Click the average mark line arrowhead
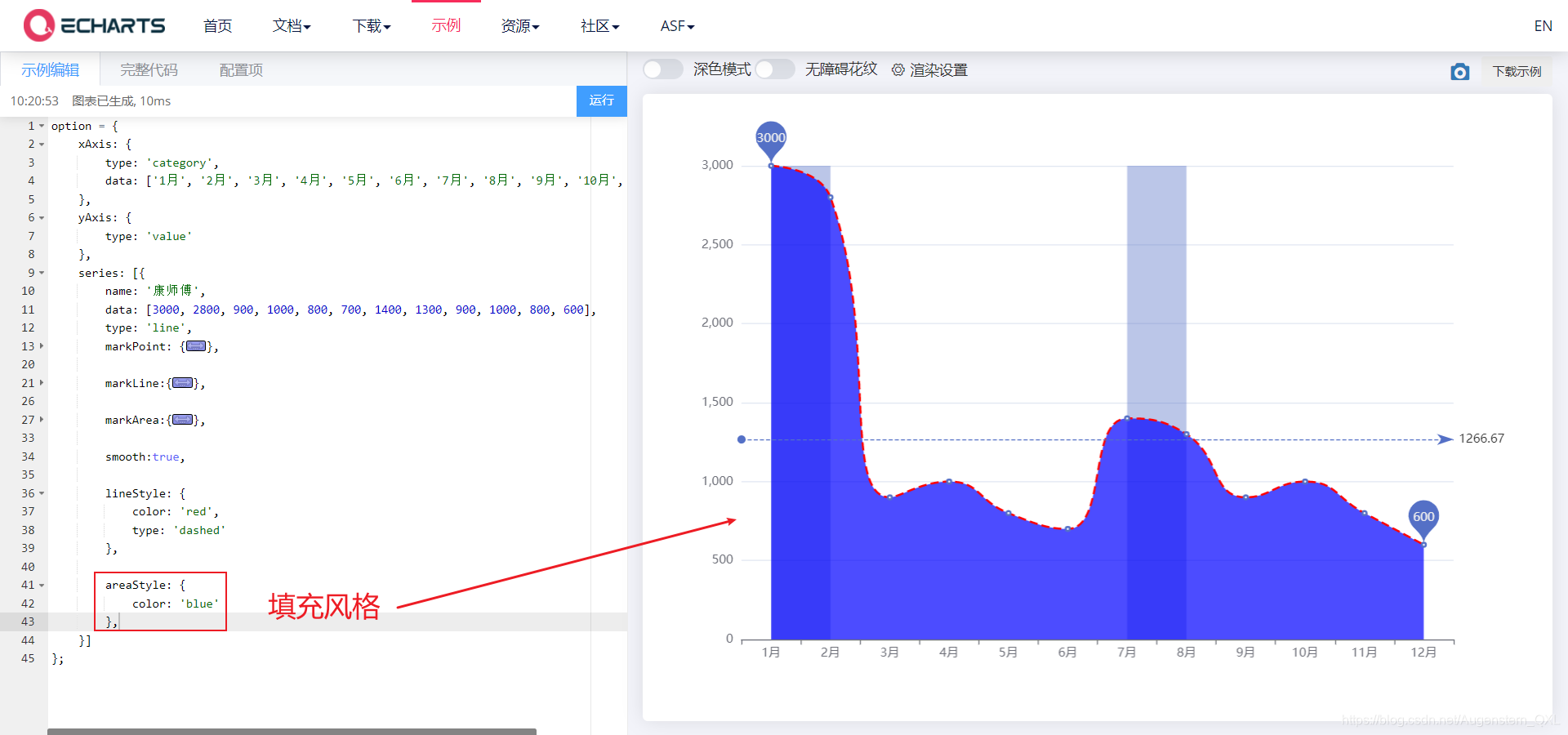 (x=1445, y=439)
